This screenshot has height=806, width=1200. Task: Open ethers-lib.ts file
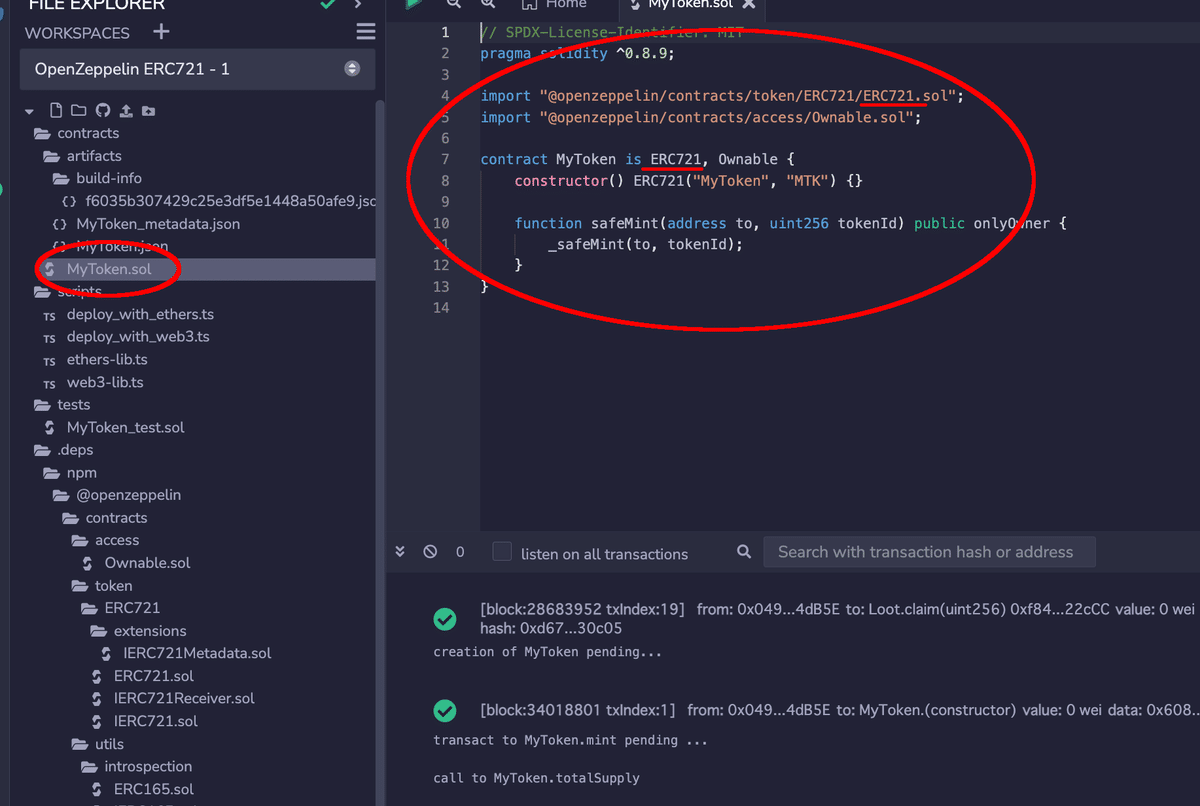107,360
